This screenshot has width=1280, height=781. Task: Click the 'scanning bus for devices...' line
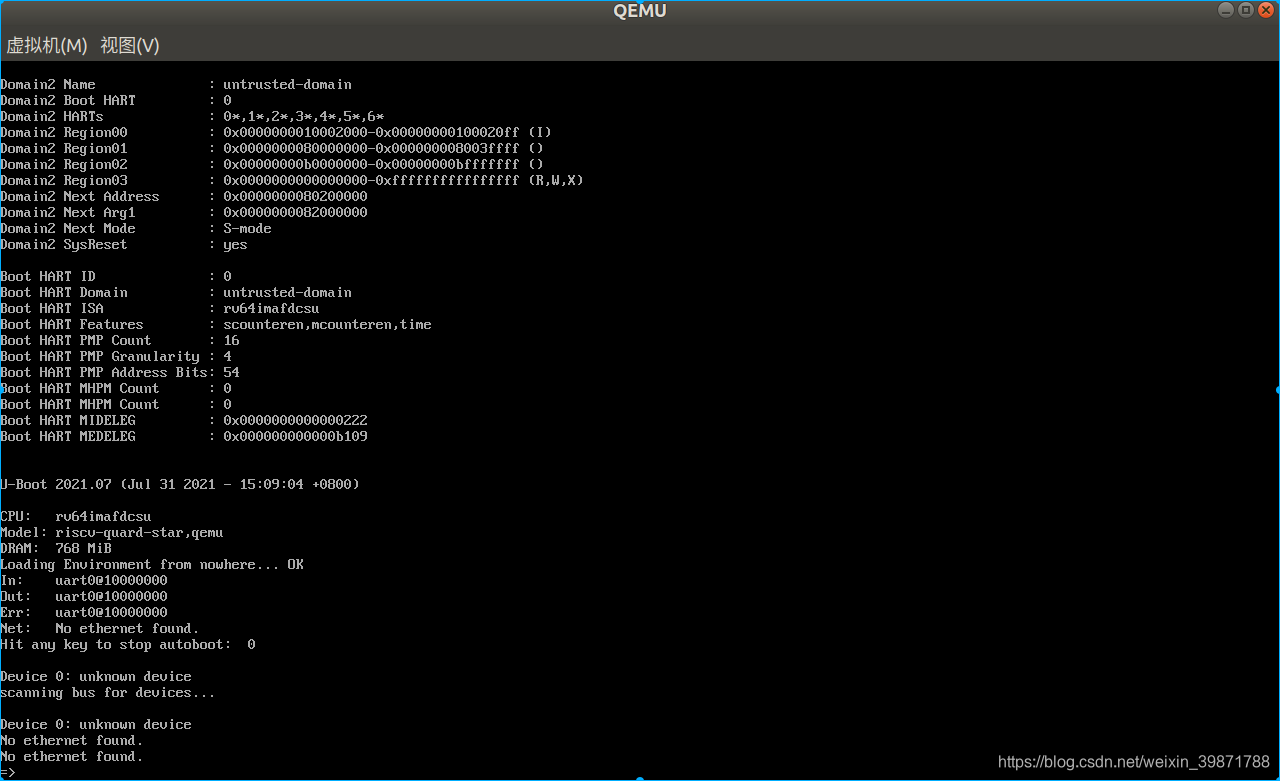pos(108,692)
